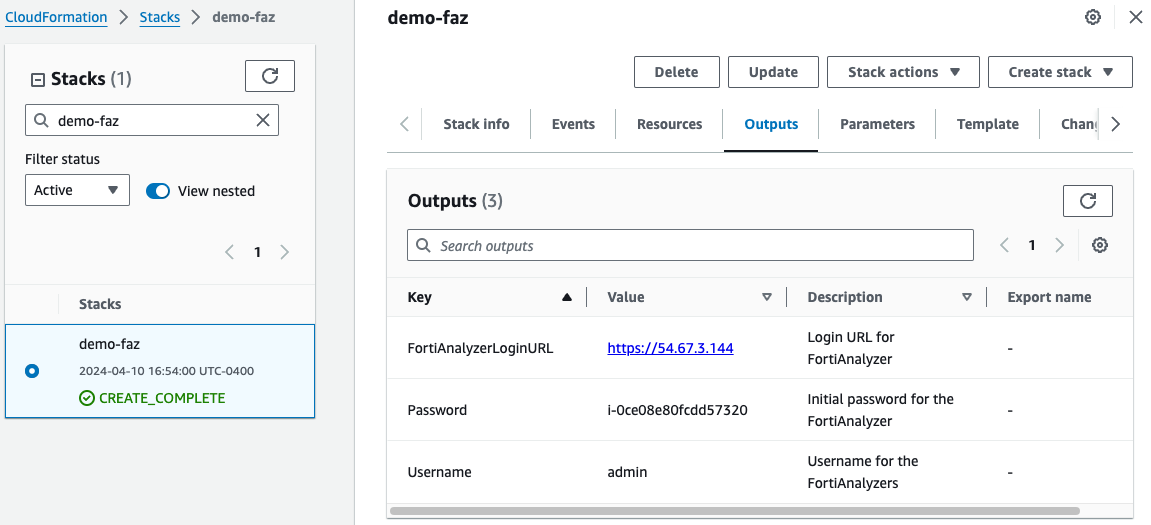This screenshot has width=1151, height=525.
Task: Collapse the Stacks panel section
Action: pyautogui.click(x=38, y=79)
